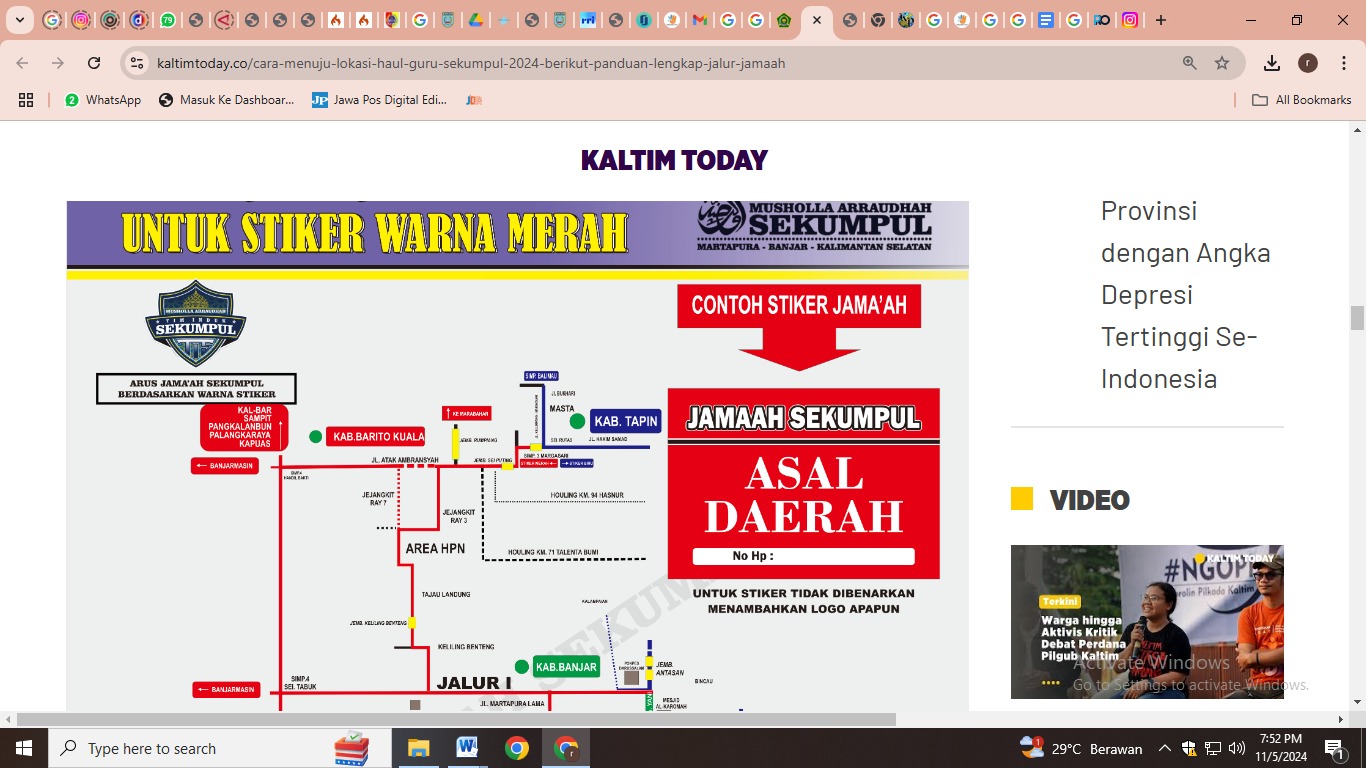
Task: Go back to previous page
Action: pos(22,63)
